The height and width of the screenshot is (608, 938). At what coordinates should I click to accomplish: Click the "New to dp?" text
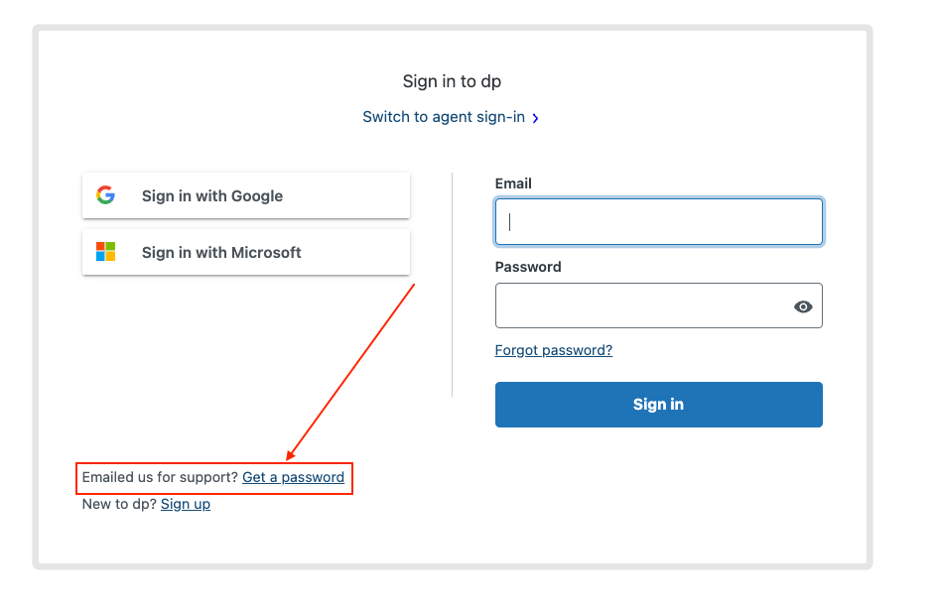(x=119, y=504)
